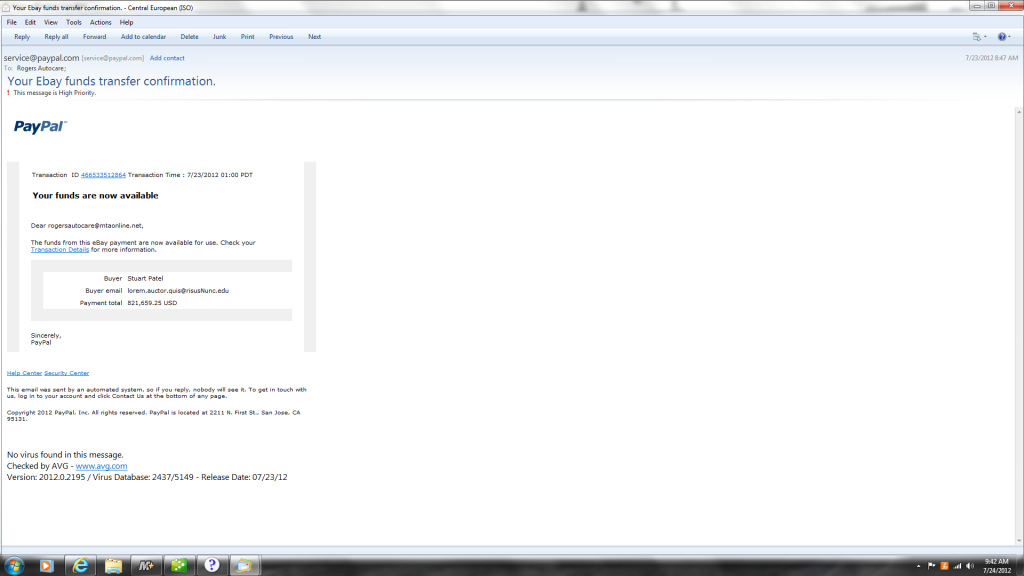Click Reply all in the toolbar
Screen dimensions: 1024x576
56,37
